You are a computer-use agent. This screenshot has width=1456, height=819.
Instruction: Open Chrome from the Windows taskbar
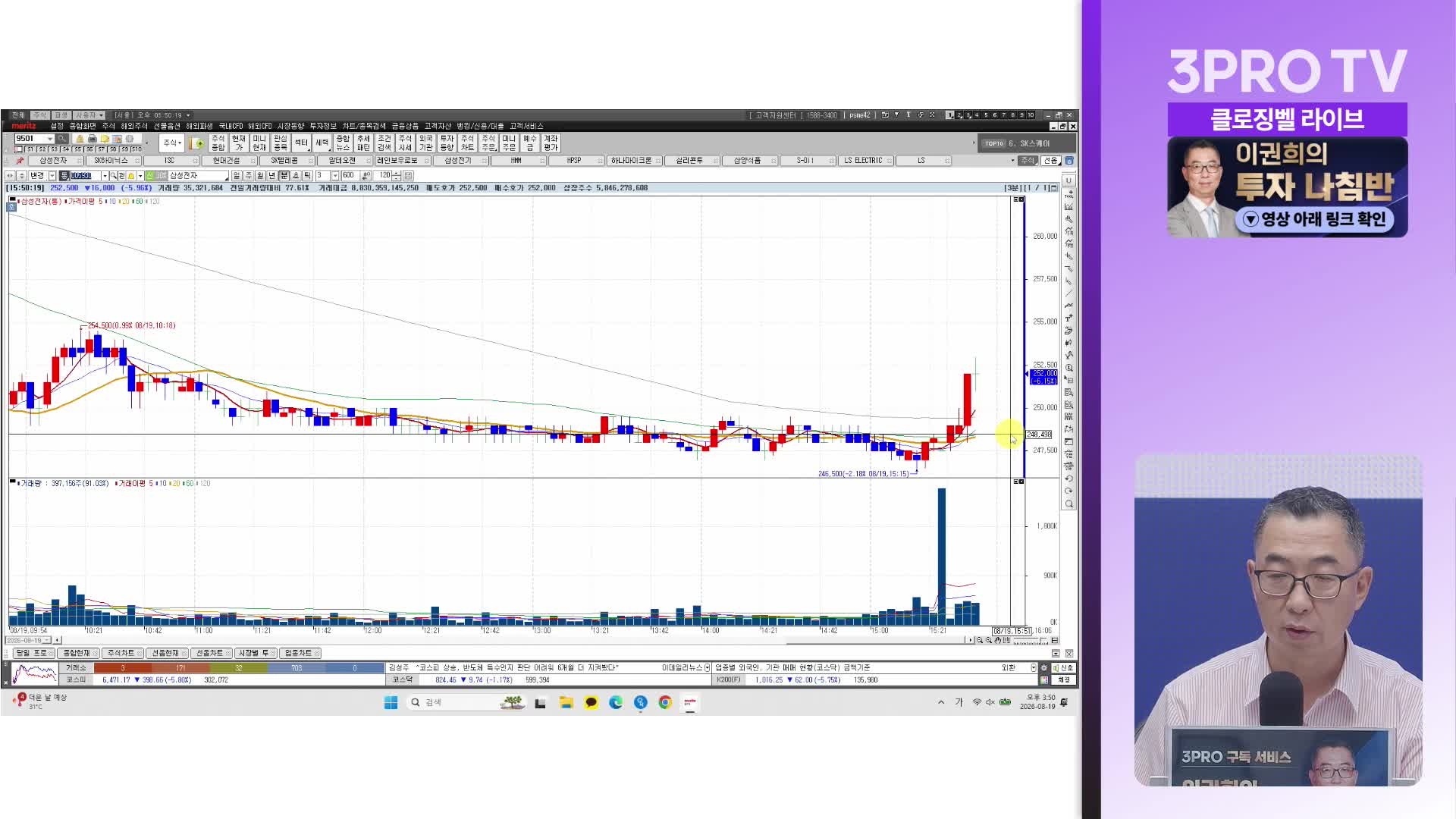(665, 702)
